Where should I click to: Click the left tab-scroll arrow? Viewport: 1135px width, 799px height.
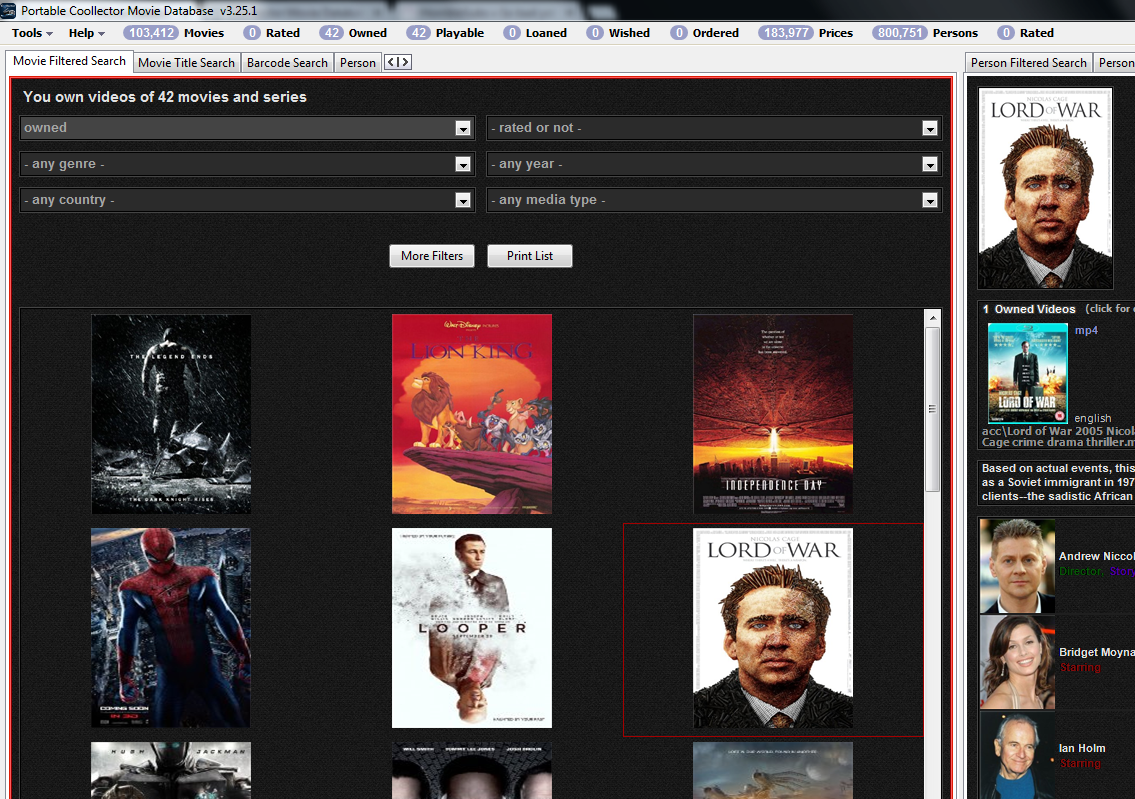[x=392, y=62]
